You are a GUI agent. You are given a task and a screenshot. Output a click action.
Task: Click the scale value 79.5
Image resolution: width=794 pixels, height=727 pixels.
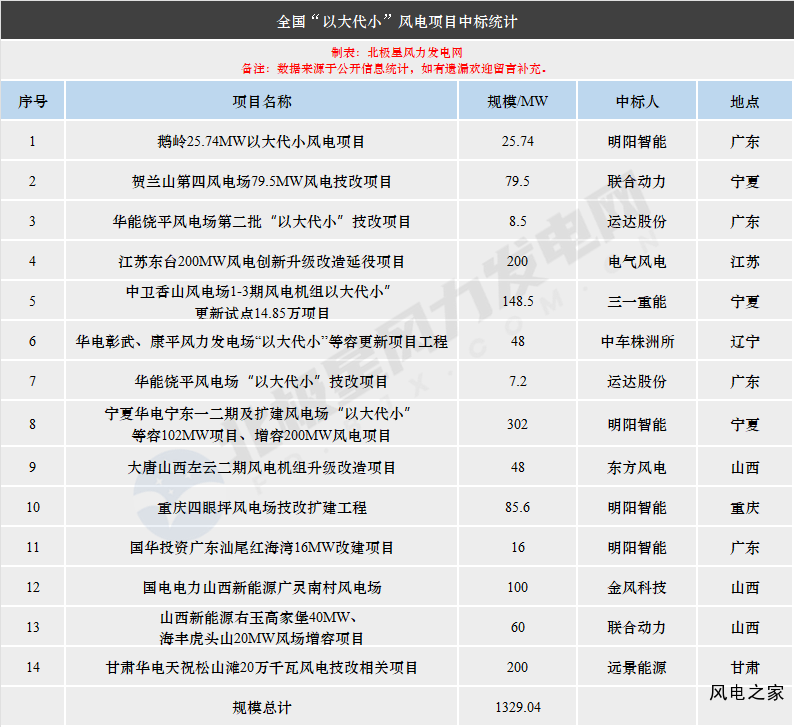pos(518,181)
